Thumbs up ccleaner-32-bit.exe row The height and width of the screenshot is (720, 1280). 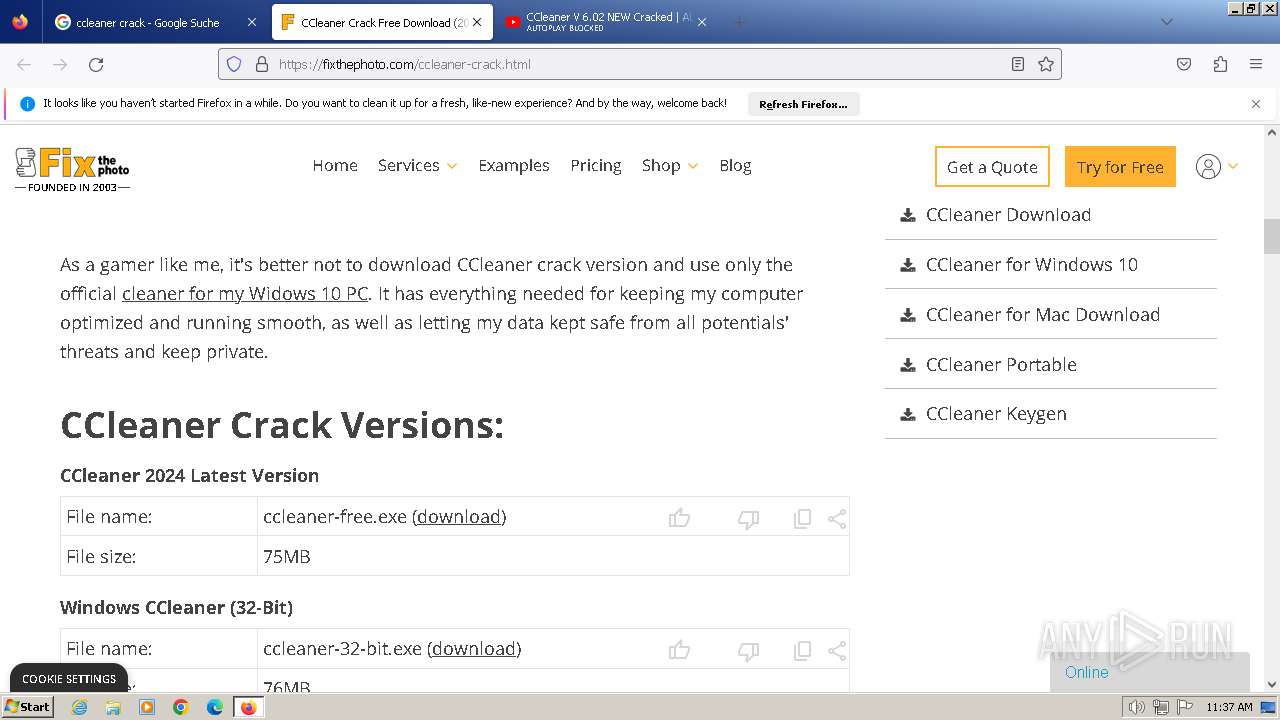coord(680,650)
